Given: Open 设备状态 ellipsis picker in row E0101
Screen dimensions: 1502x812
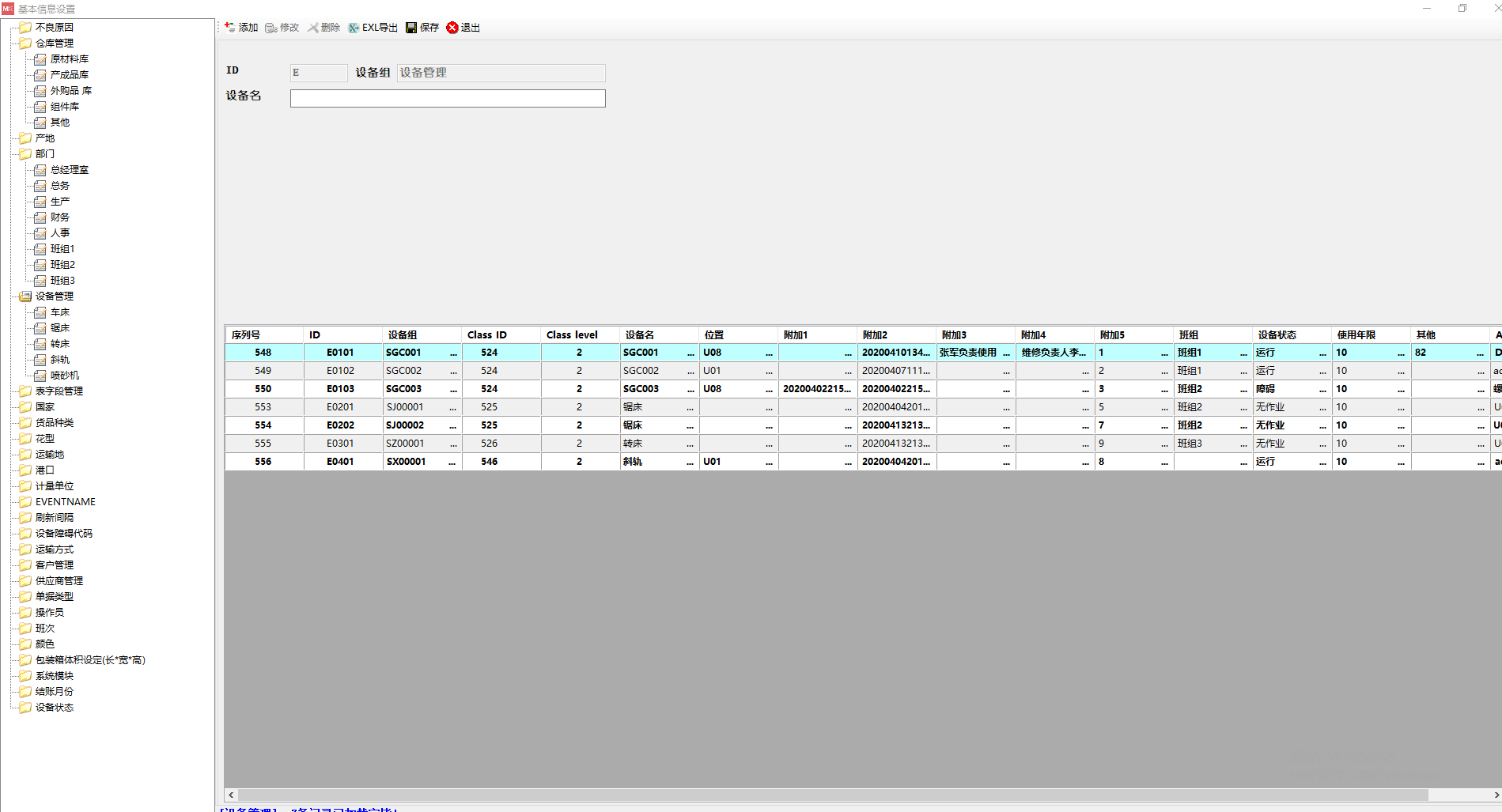Looking at the screenshot, I should [1322, 353].
